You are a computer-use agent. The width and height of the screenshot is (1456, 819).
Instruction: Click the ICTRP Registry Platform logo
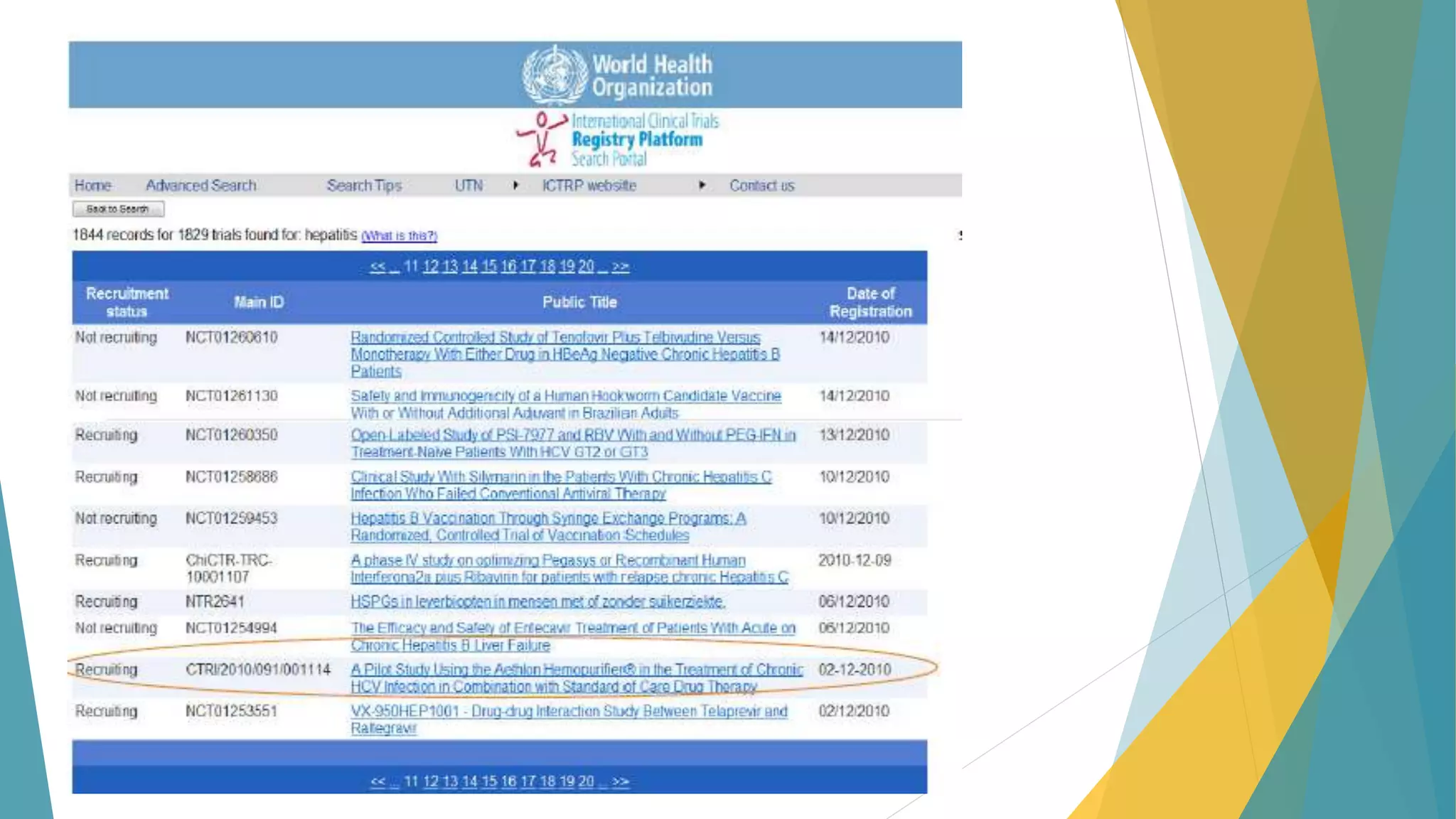pos(617,140)
